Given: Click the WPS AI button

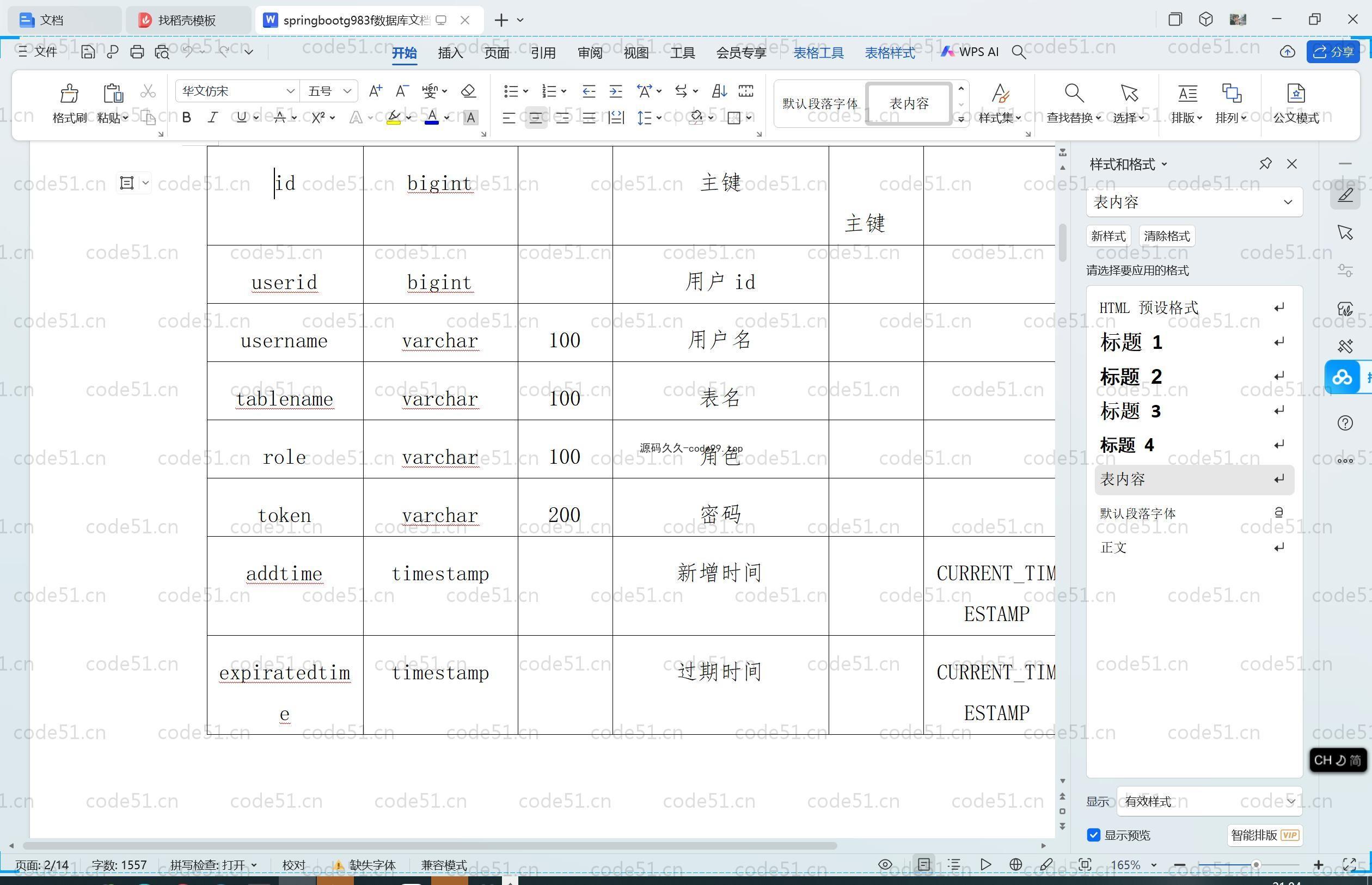Looking at the screenshot, I should point(969,52).
